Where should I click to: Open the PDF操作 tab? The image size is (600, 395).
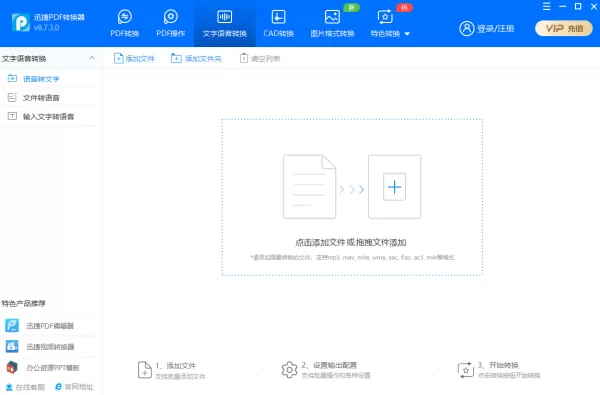point(171,24)
